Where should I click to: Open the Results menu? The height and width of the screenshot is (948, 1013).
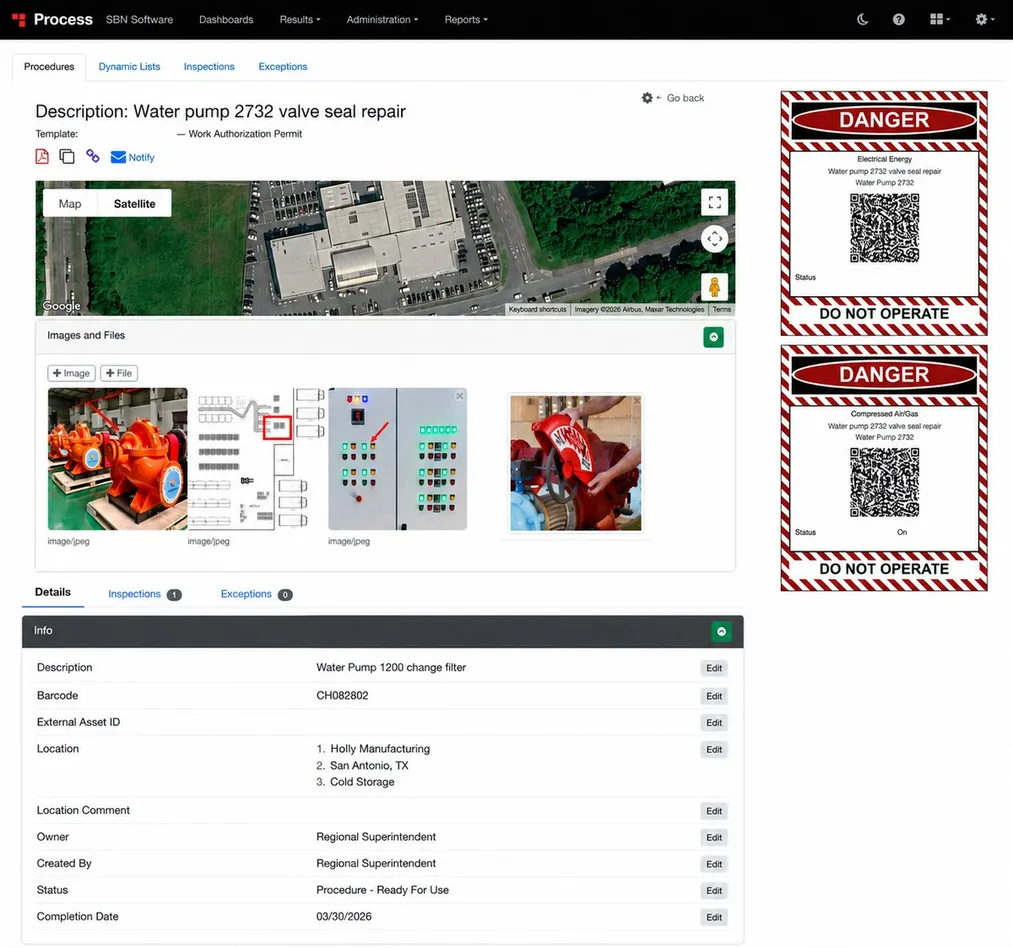click(x=300, y=19)
